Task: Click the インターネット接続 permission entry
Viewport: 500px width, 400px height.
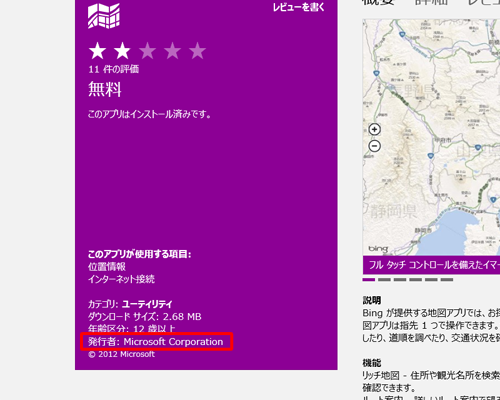Action: pyautogui.click(x=121, y=279)
